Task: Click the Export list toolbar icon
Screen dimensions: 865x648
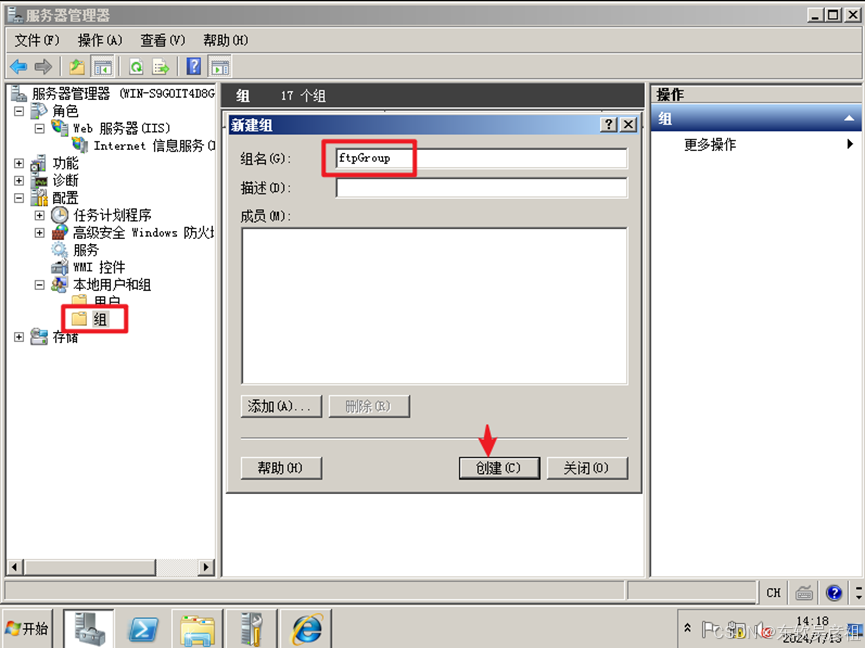Action: pyautogui.click(x=161, y=67)
